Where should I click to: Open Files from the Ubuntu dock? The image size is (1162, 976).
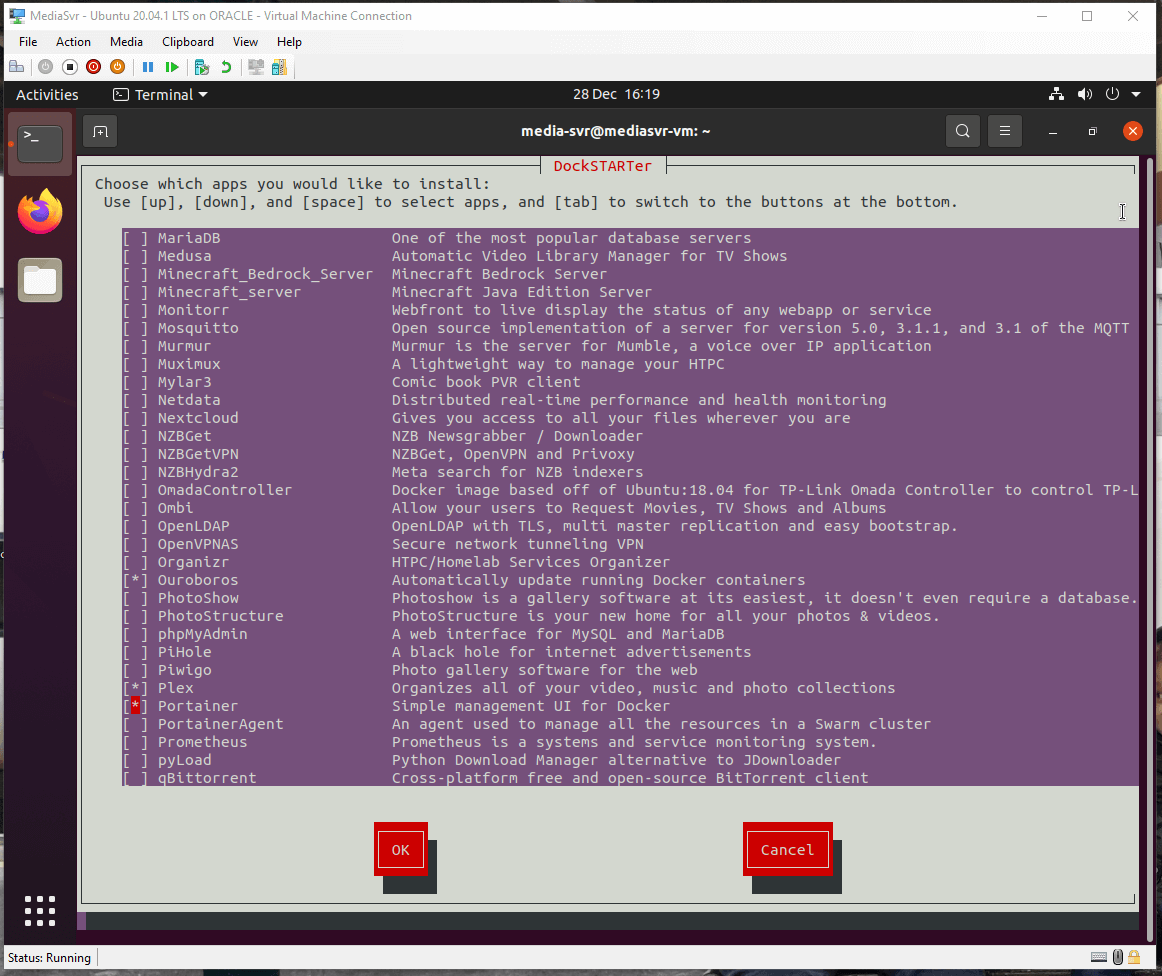40,280
